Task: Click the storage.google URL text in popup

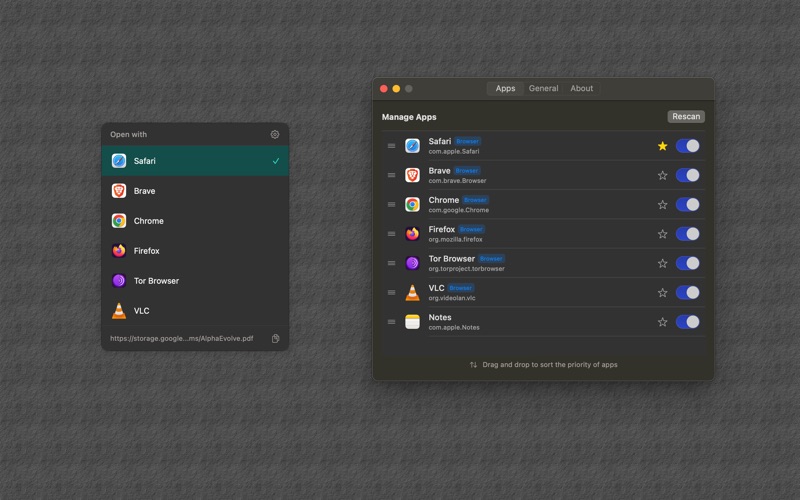Action: [x=182, y=338]
